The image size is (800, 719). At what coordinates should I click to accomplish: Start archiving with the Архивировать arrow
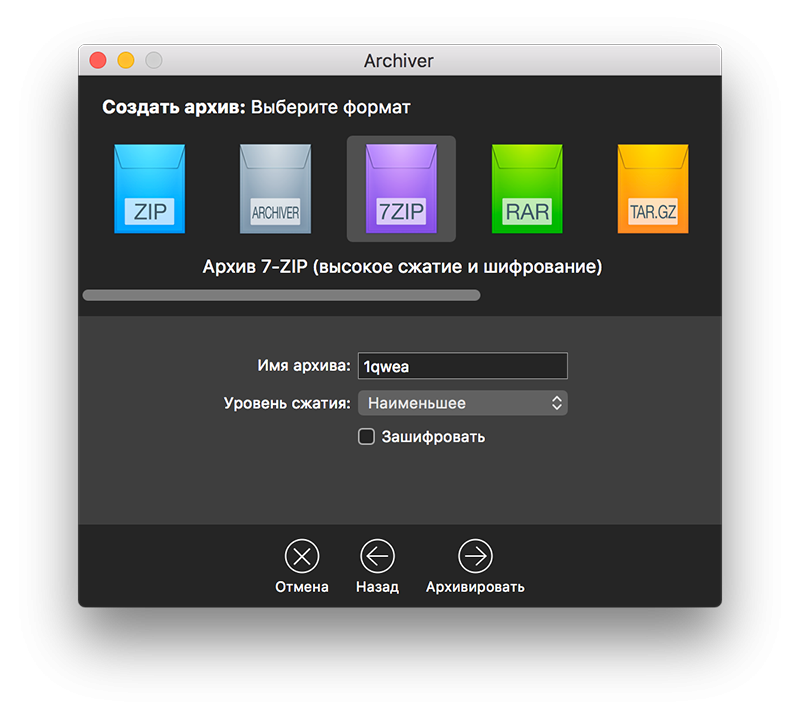tap(476, 556)
